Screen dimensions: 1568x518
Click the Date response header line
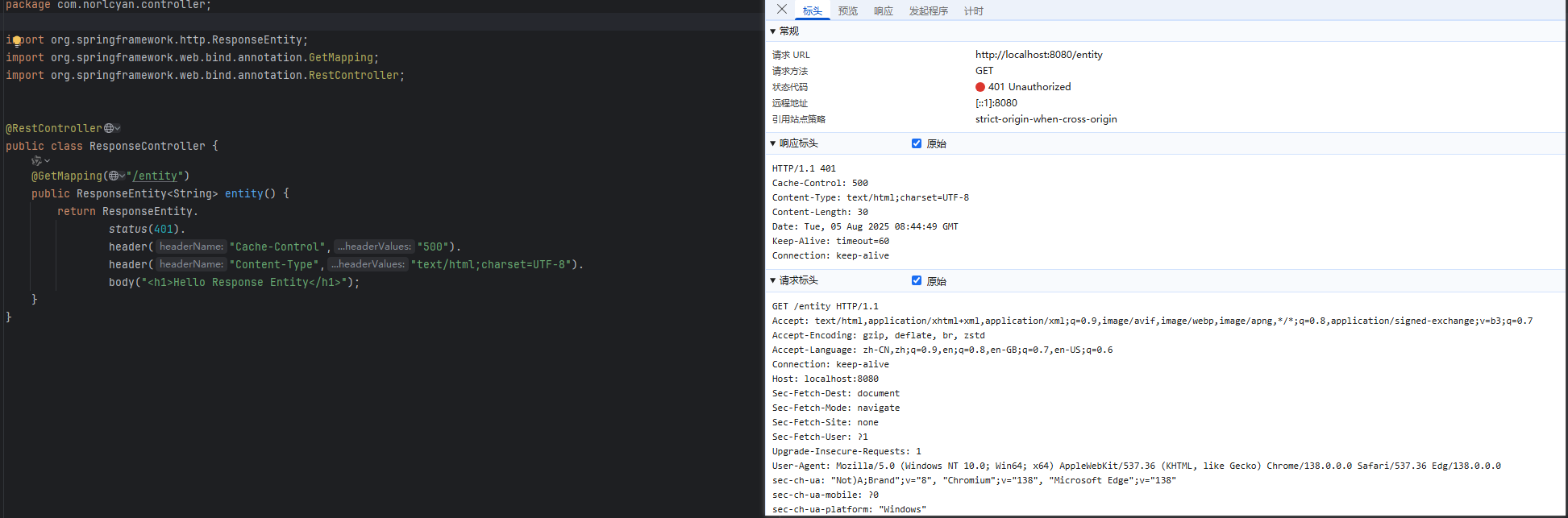coord(865,226)
